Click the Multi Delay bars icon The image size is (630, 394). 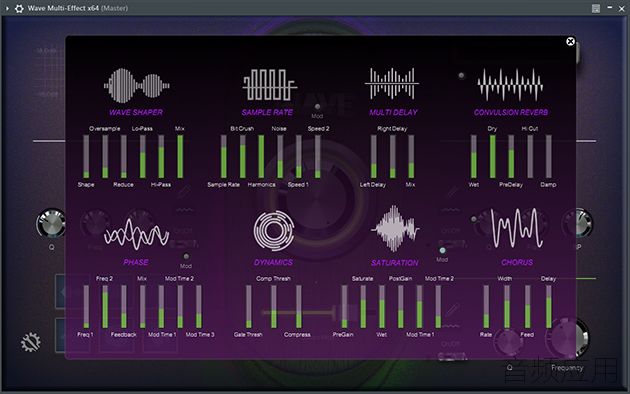tap(392, 84)
